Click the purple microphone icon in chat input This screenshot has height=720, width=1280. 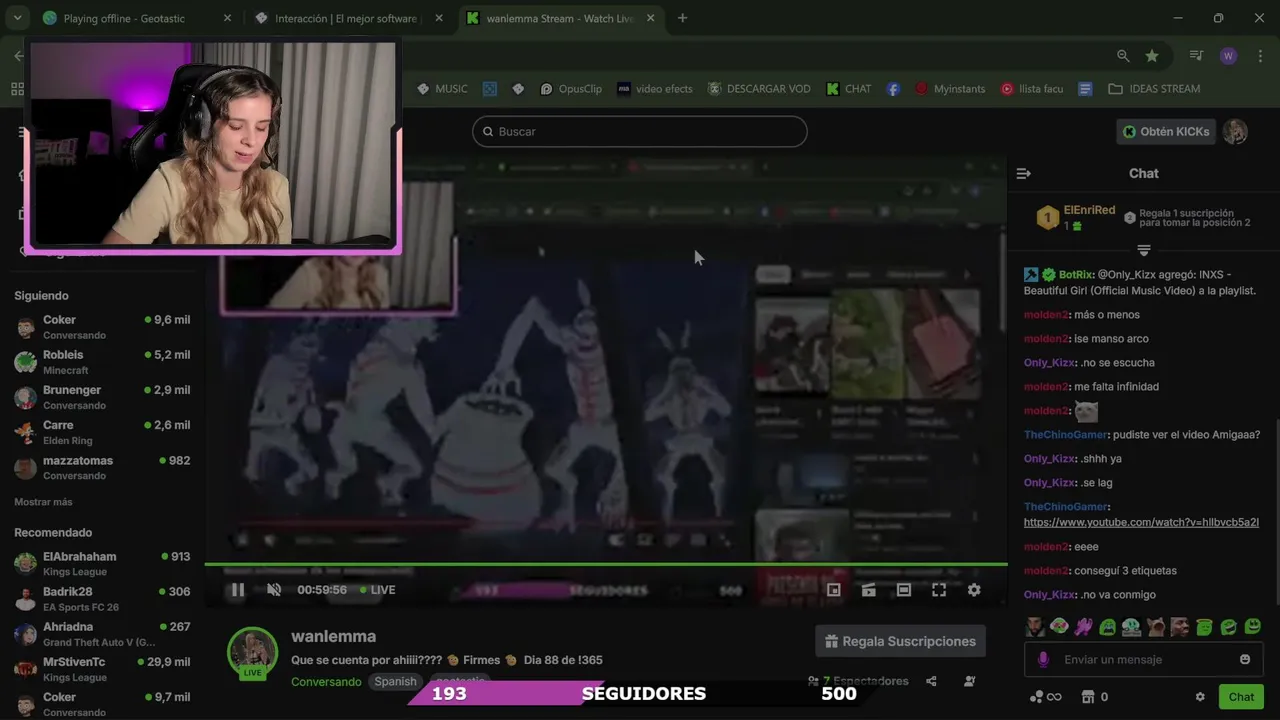point(1043,659)
